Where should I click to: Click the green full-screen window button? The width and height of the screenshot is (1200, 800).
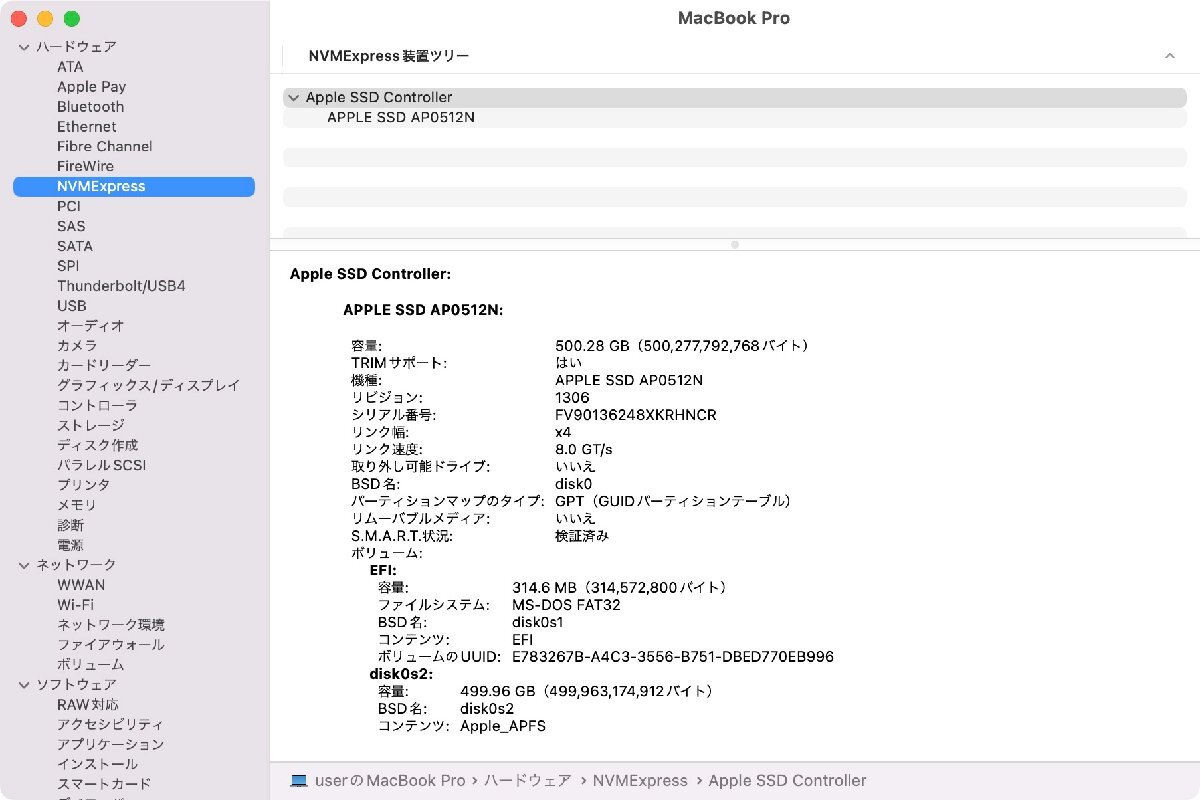(70, 18)
